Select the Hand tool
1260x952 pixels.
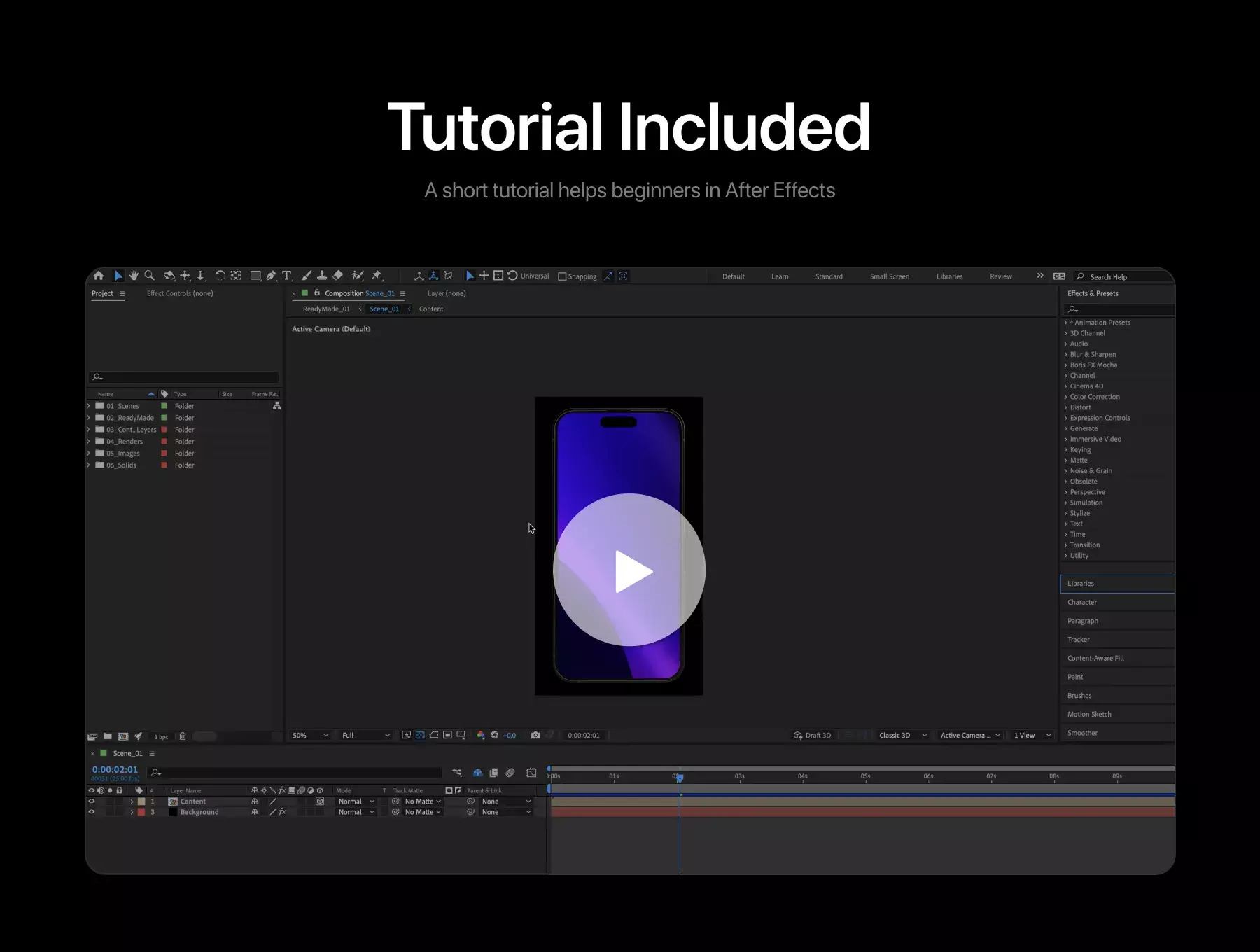click(x=134, y=276)
